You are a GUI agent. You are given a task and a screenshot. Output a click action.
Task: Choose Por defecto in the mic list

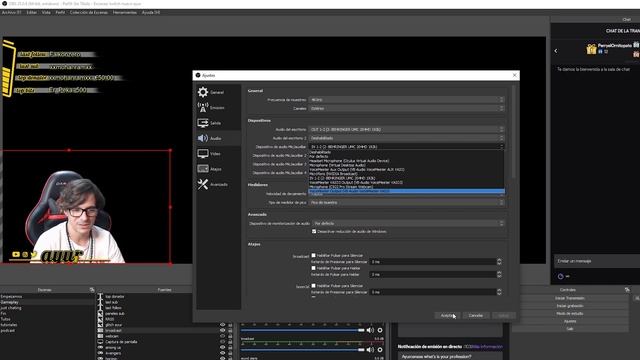click(x=407, y=156)
